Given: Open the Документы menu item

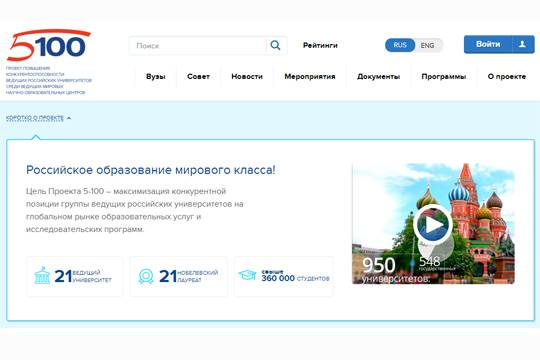Looking at the screenshot, I should point(378,76).
